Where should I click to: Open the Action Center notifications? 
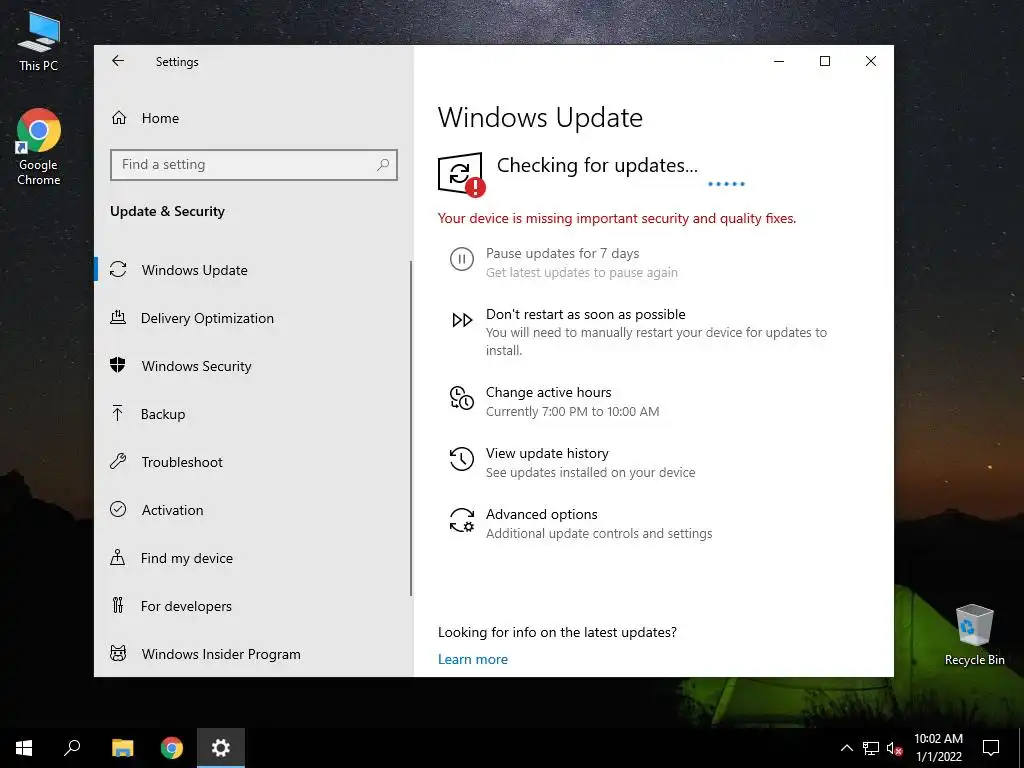click(x=991, y=748)
